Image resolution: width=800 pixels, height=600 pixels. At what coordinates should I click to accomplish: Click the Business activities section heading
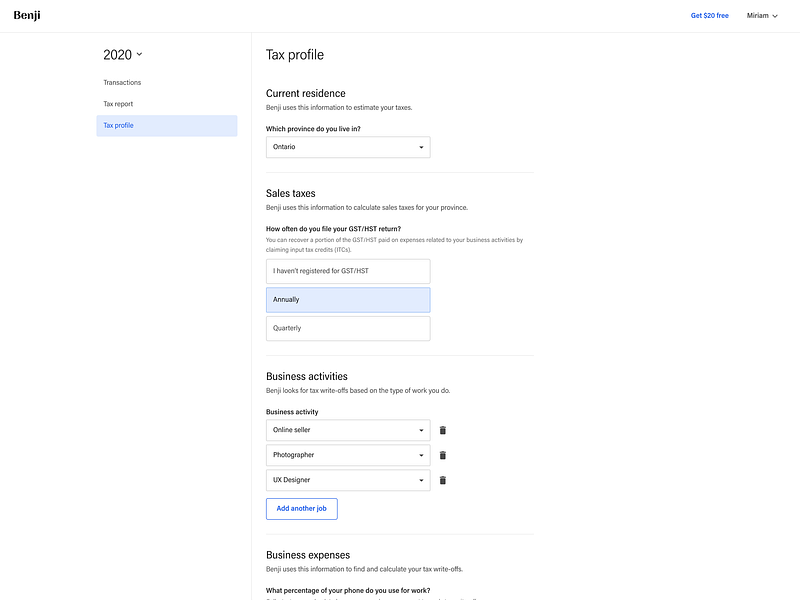click(x=307, y=377)
